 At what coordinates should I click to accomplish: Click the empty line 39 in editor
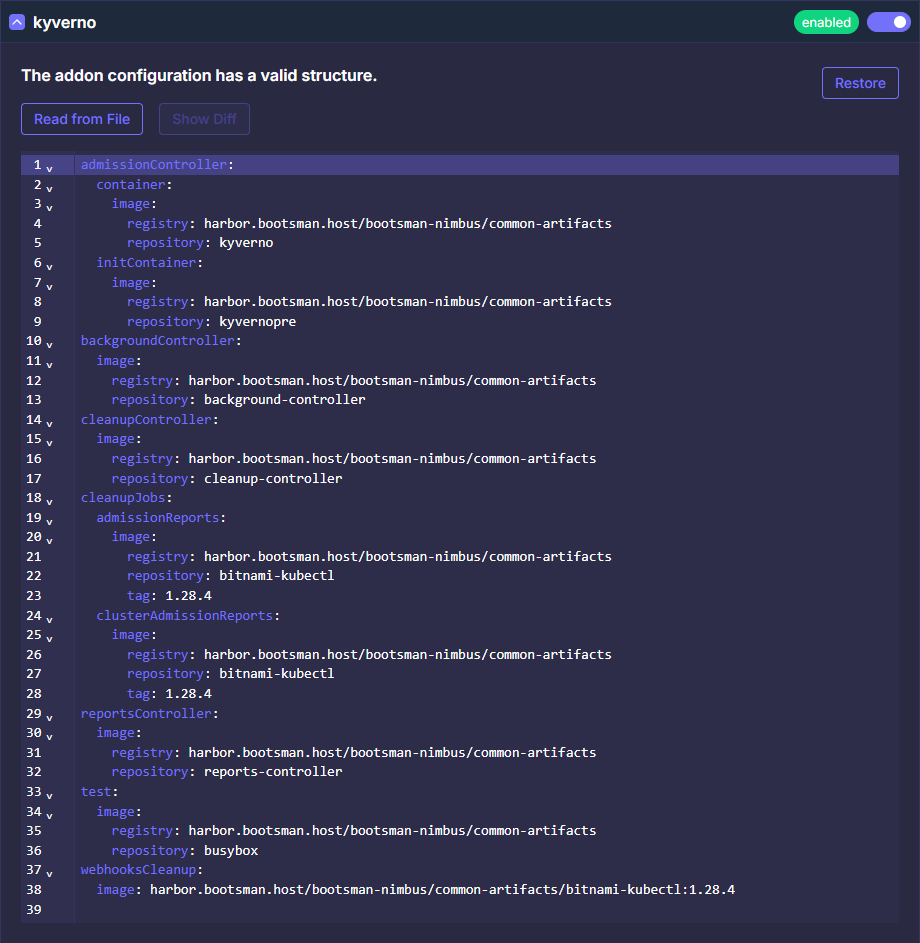click(x=400, y=909)
